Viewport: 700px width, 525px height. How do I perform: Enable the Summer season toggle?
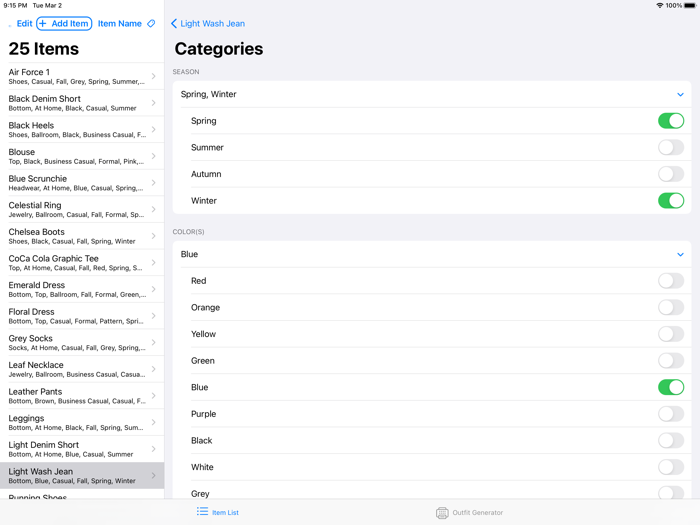point(671,147)
